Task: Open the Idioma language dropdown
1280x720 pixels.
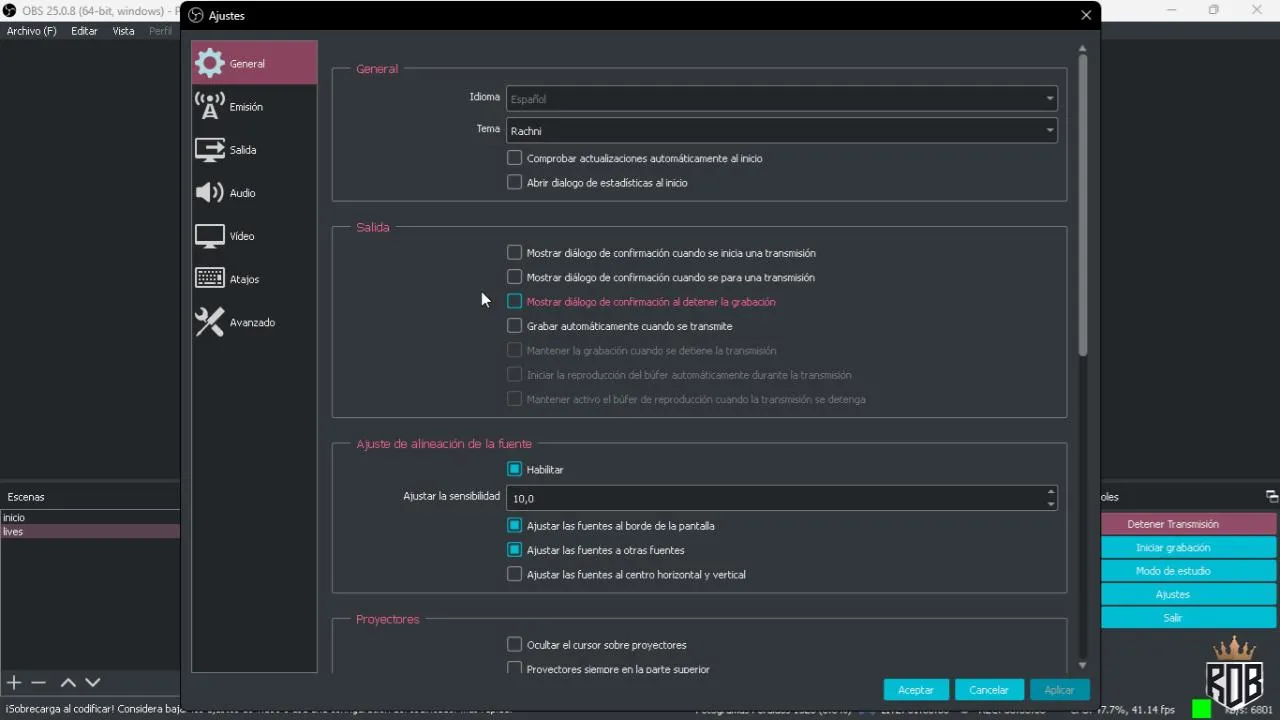Action: (782, 99)
